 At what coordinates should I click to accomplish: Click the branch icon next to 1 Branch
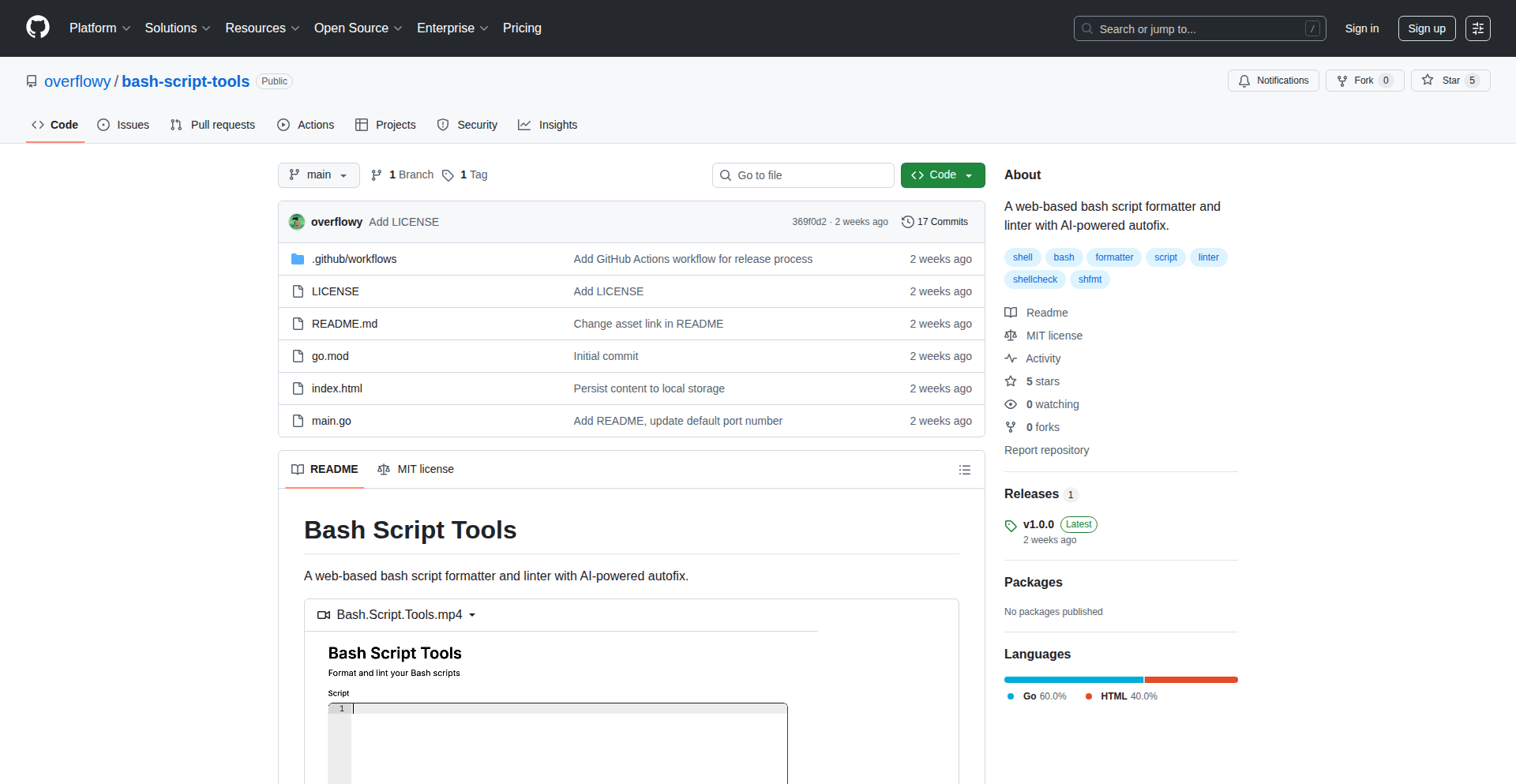click(376, 174)
